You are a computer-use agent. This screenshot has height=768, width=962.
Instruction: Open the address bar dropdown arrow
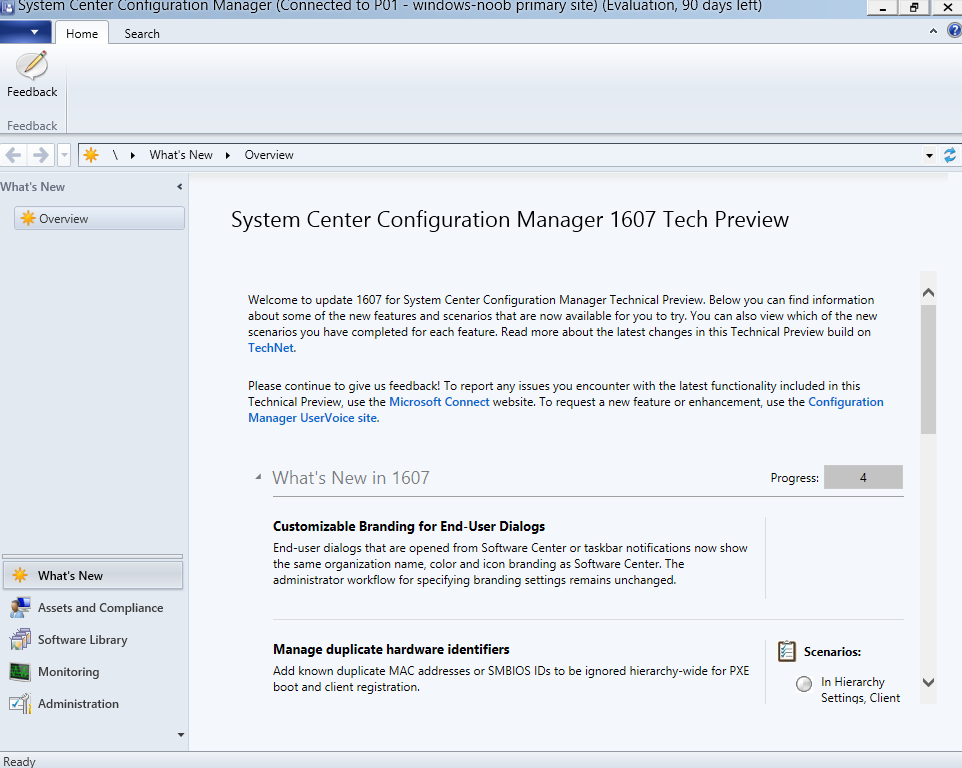coord(929,156)
